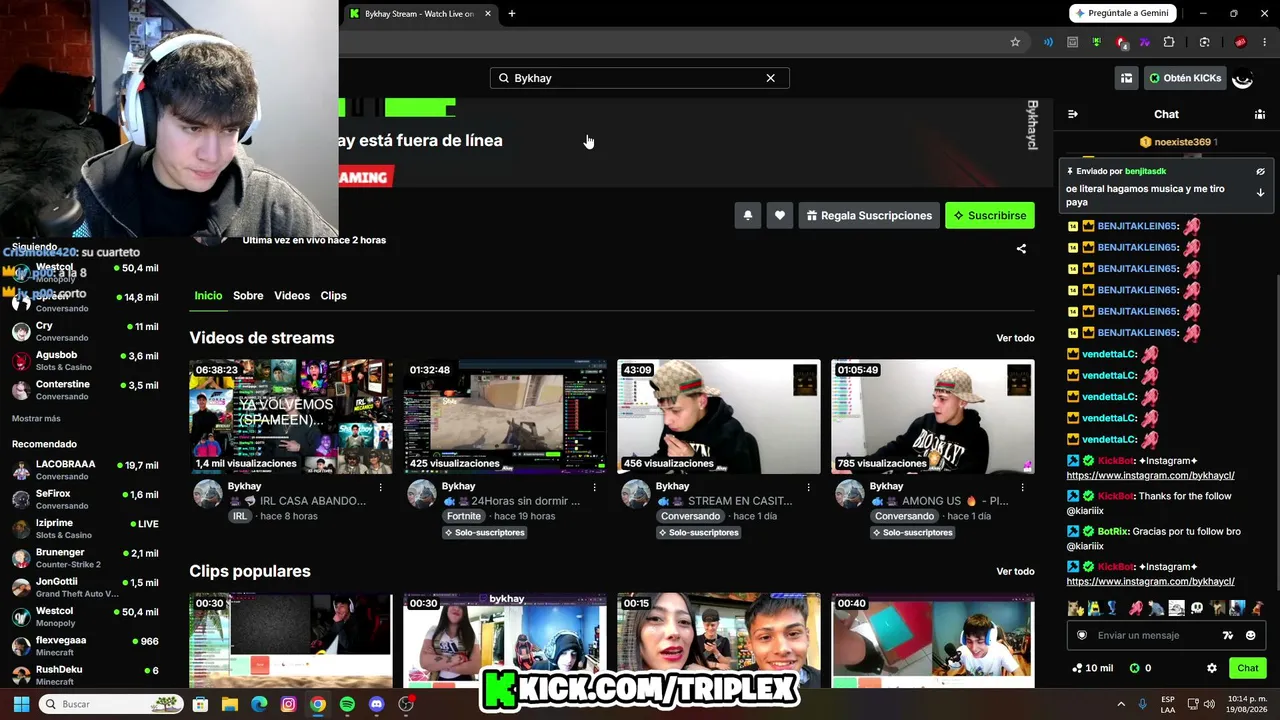Screen dimensions: 1280x720
Task: Switch to the Sobre tab
Action: 248,296
